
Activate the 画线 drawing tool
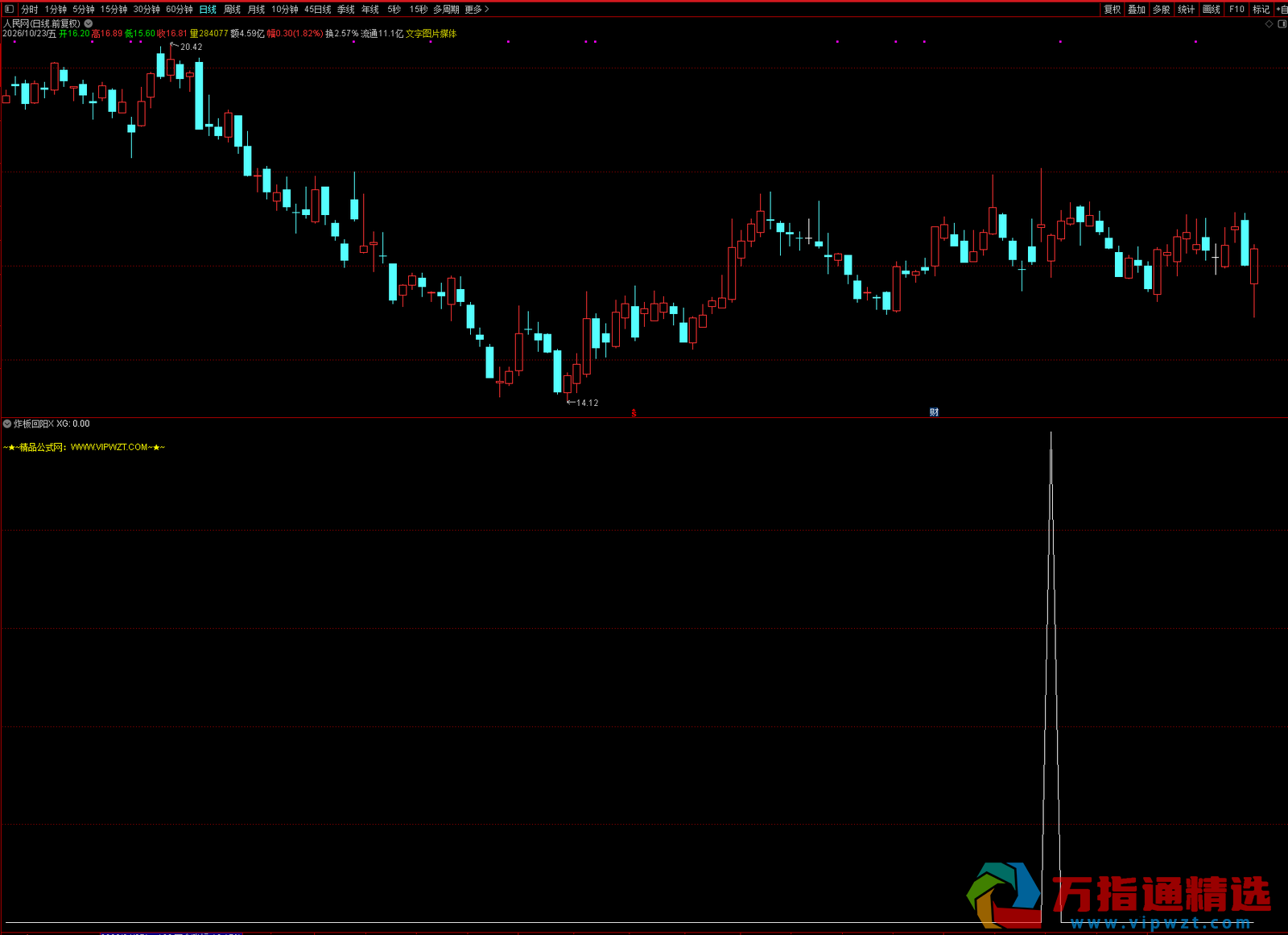coord(1212,10)
